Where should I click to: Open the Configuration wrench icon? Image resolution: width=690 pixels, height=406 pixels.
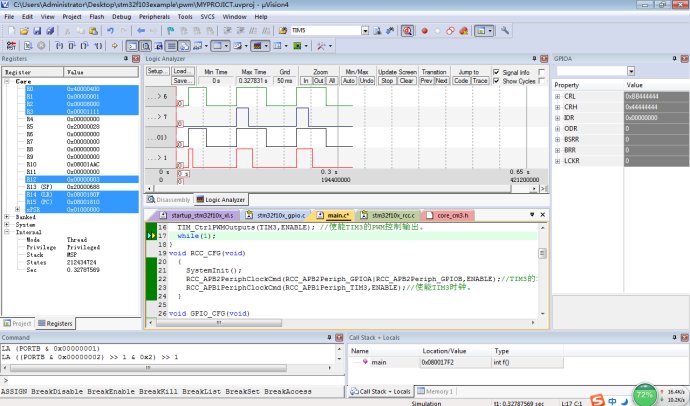(505, 31)
